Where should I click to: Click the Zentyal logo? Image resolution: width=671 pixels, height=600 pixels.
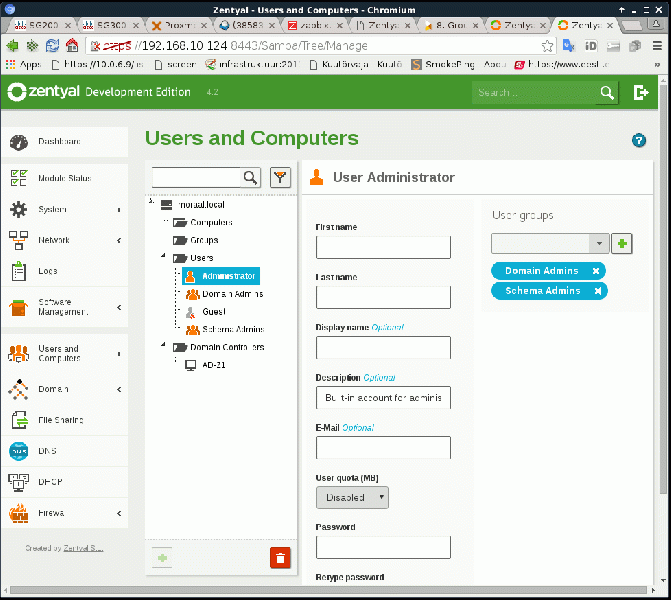pos(44,92)
